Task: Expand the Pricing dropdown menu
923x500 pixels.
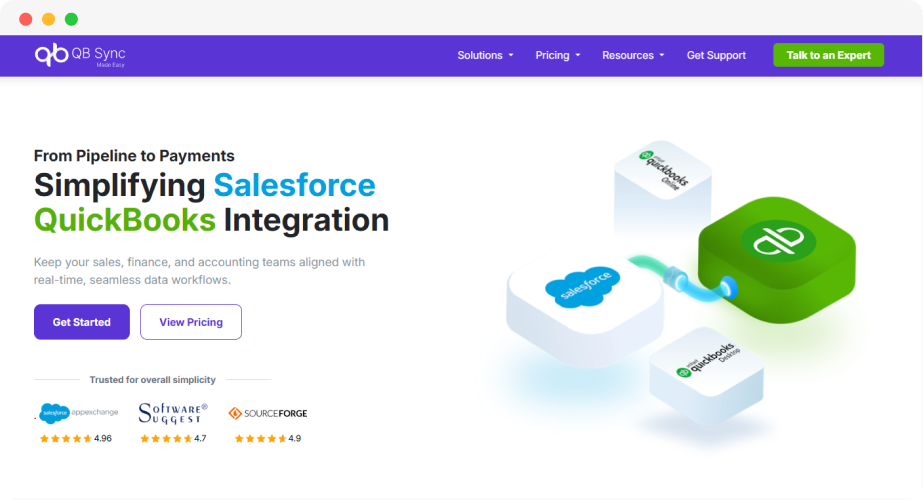Action: (557, 55)
